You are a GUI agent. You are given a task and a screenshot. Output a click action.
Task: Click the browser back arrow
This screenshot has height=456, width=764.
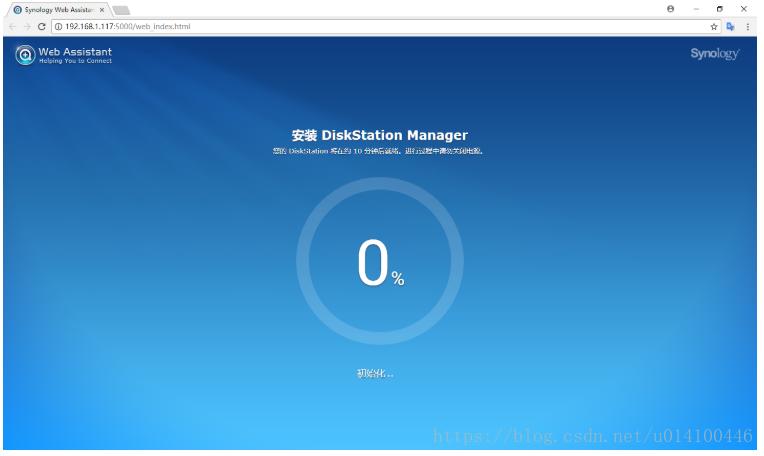pos(13,27)
